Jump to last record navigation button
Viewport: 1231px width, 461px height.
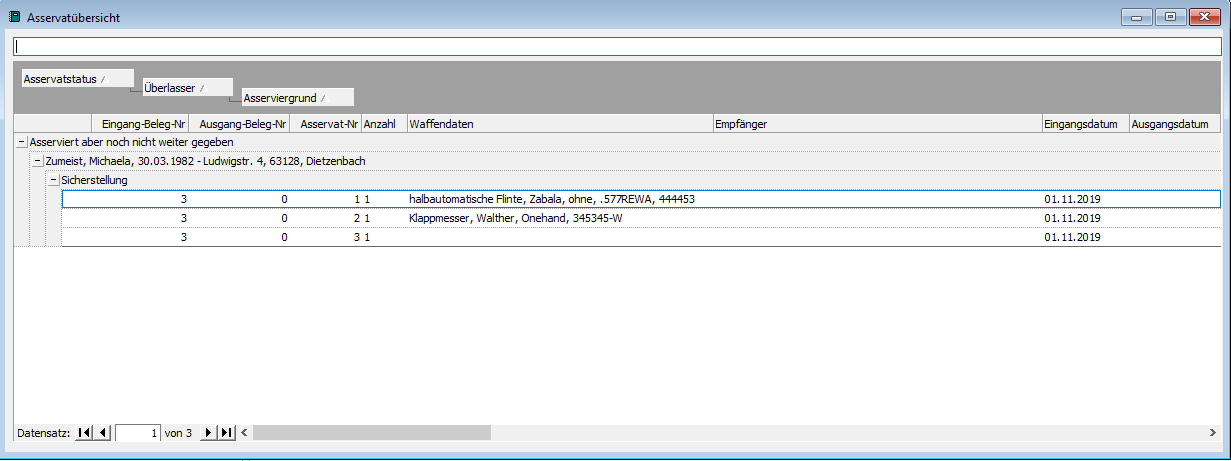tap(226, 433)
